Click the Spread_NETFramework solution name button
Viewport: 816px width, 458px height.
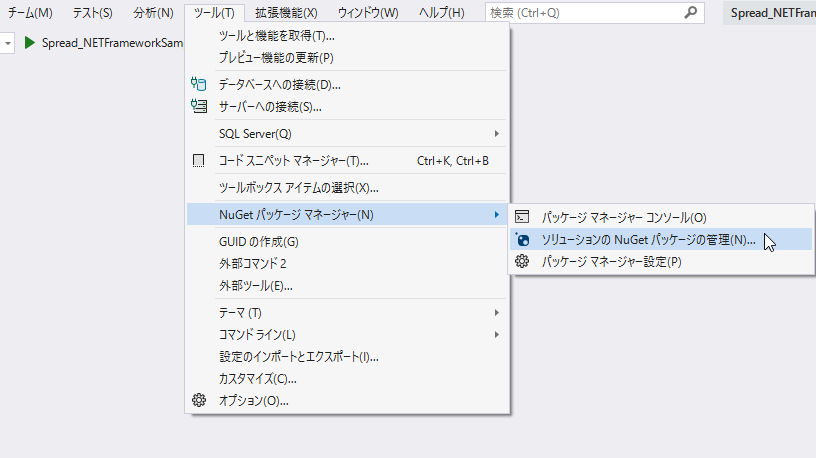point(772,13)
